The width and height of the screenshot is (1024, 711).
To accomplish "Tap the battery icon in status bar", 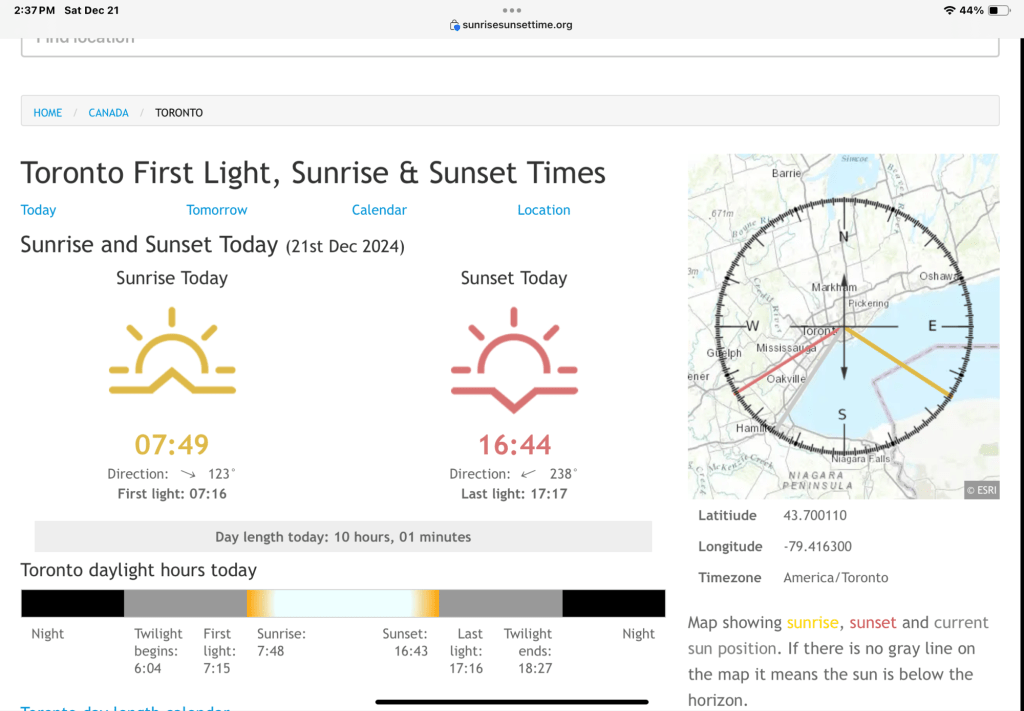I will point(999,10).
